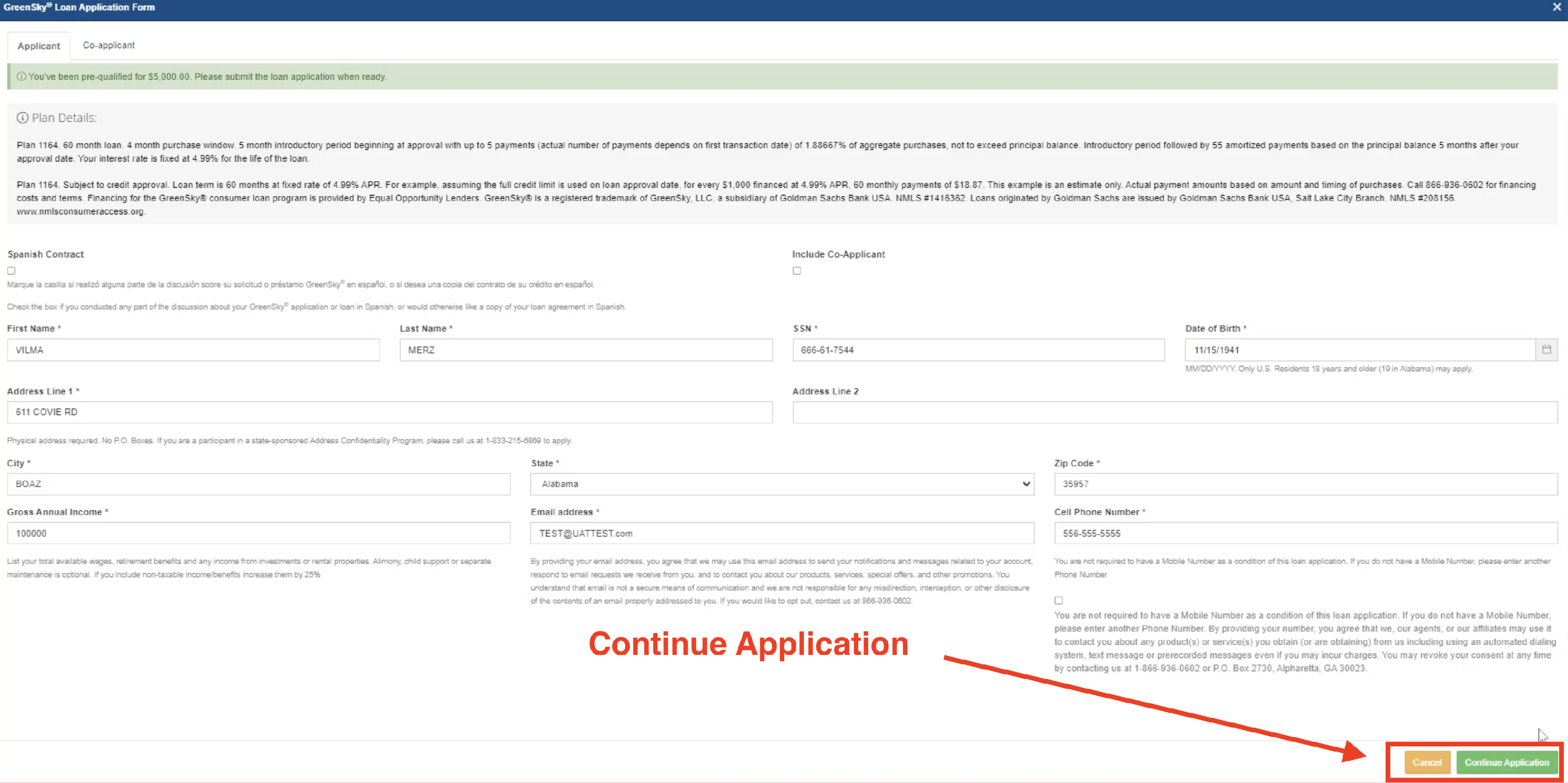Click the pre-qualified notice info icon
Image resolution: width=1568 pixels, height=783 pixels.
[21, 77]
